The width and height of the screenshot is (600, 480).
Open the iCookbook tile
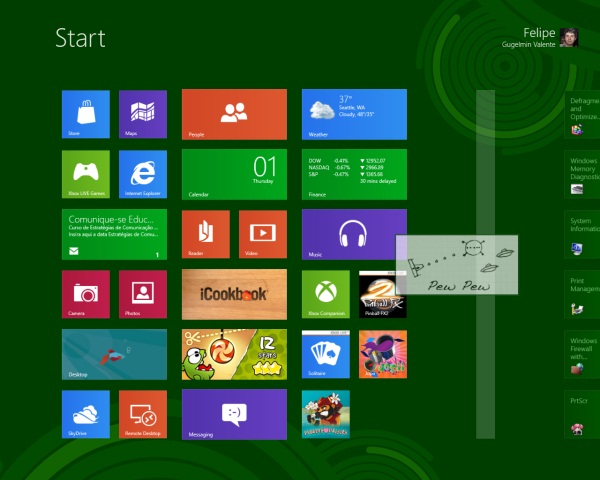click(234, 294)
